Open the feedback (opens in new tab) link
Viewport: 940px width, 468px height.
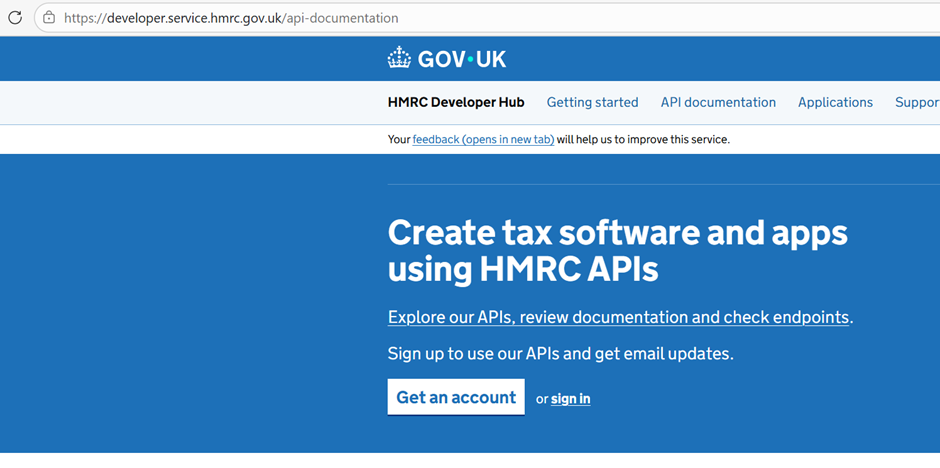483,140
